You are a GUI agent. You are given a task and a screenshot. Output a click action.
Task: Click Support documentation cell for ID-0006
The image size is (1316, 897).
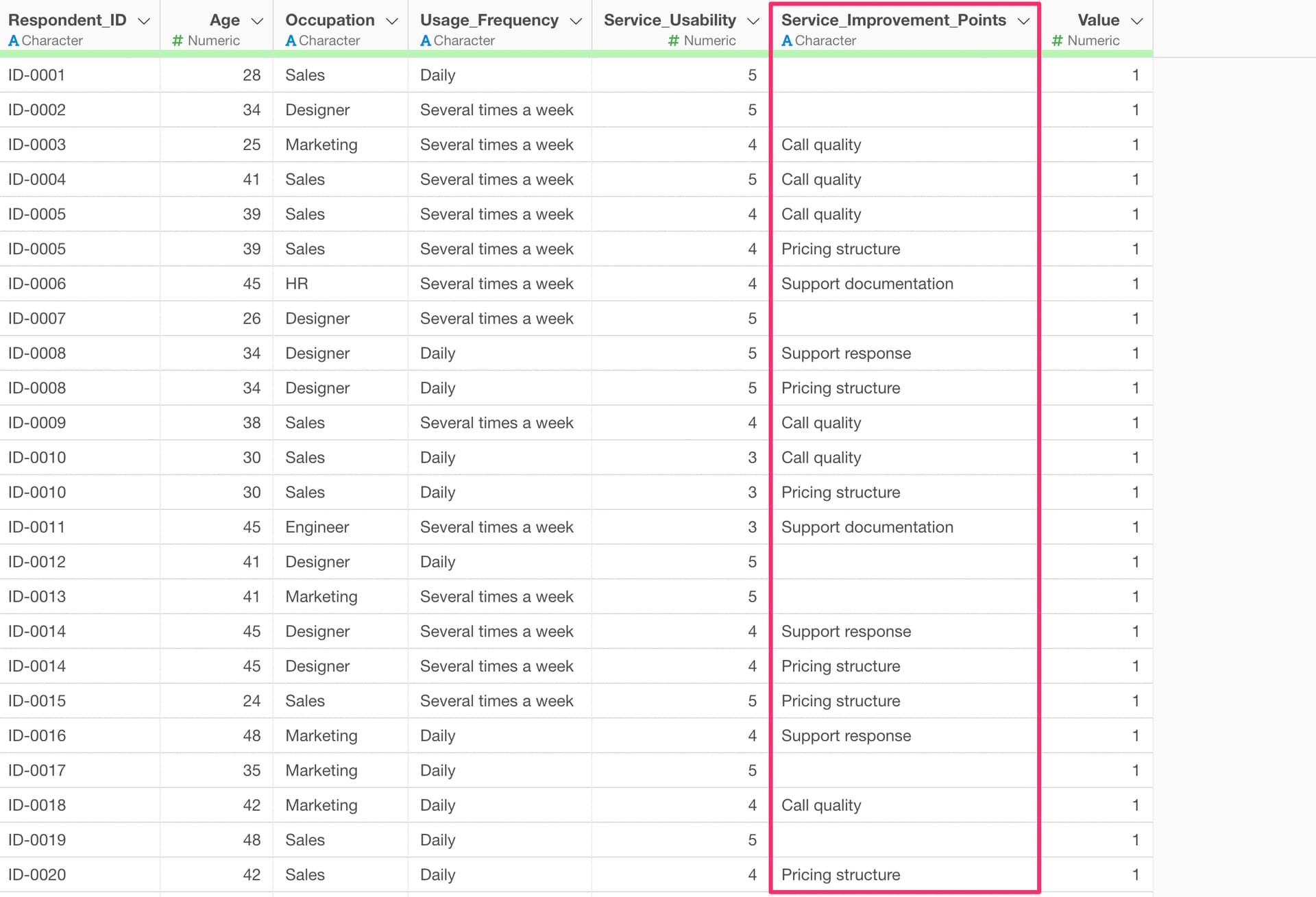click(x=866, y=284)
